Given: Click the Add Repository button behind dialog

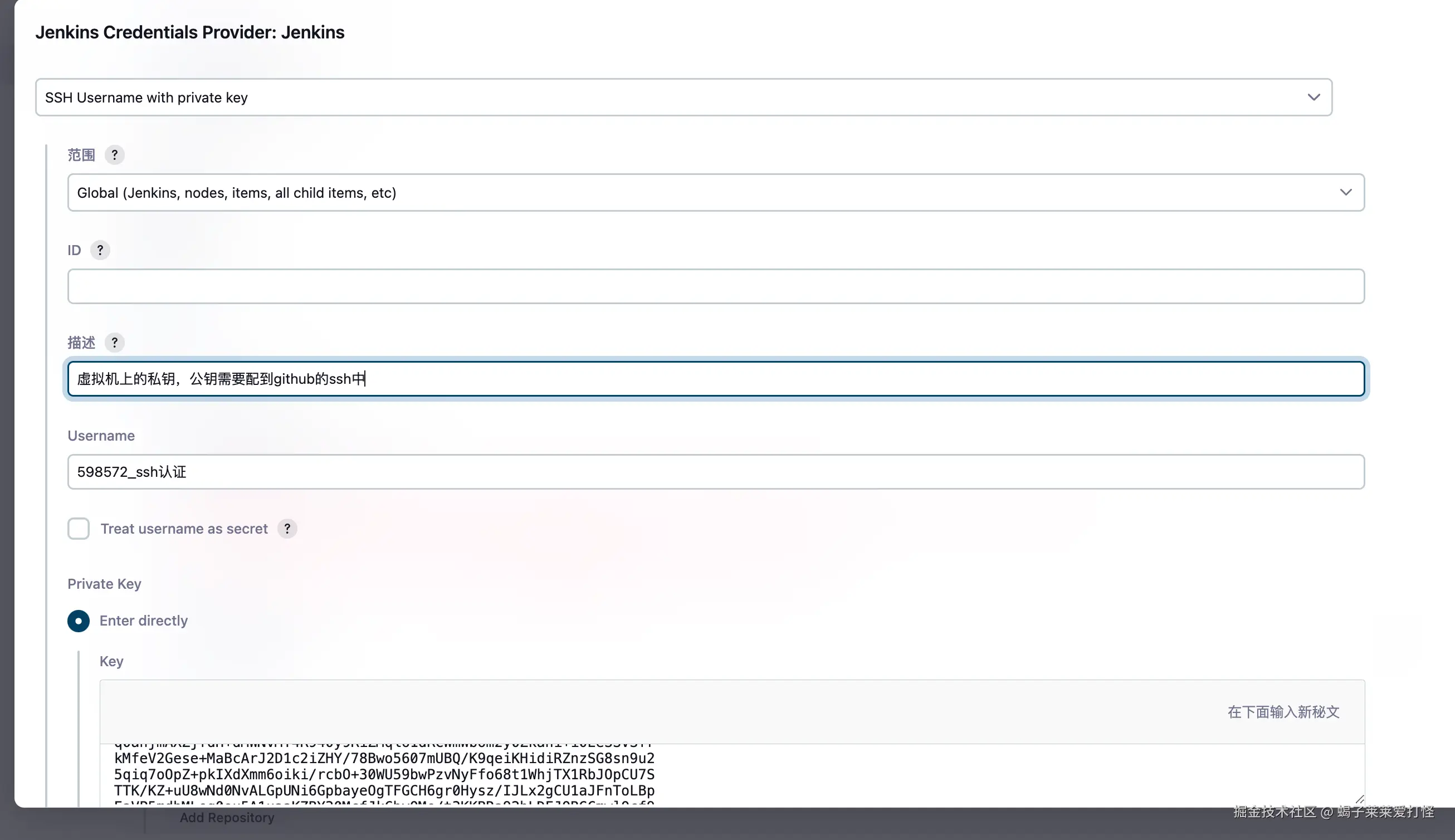Looking at the screenshot, I should [227, 818].
